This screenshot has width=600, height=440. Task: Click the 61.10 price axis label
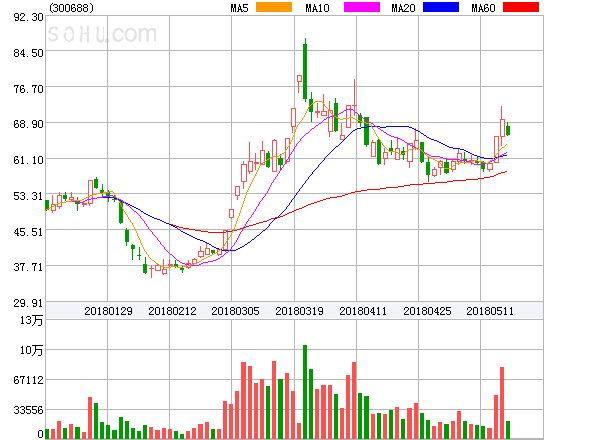pos(28,160)
